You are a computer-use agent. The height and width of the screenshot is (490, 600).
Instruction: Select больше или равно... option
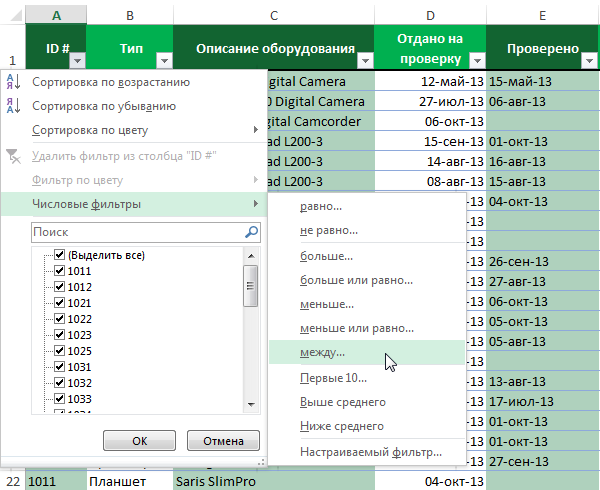click(367, 280)
